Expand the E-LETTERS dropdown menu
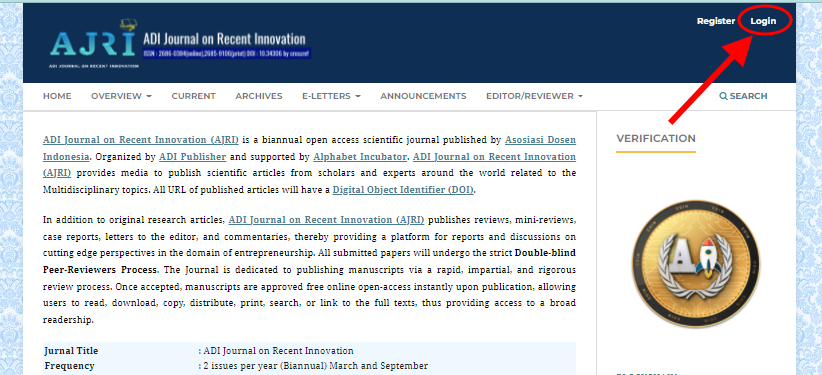The height and width of the screenshot is (375, 822). tap(331, 96)
